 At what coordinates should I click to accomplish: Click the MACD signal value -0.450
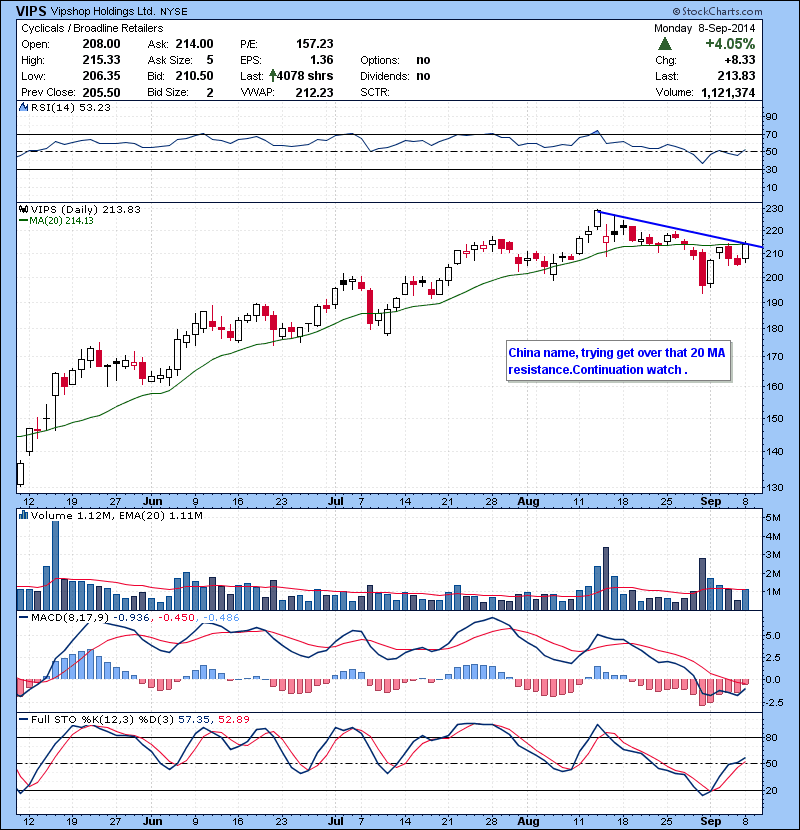[176, 617]
